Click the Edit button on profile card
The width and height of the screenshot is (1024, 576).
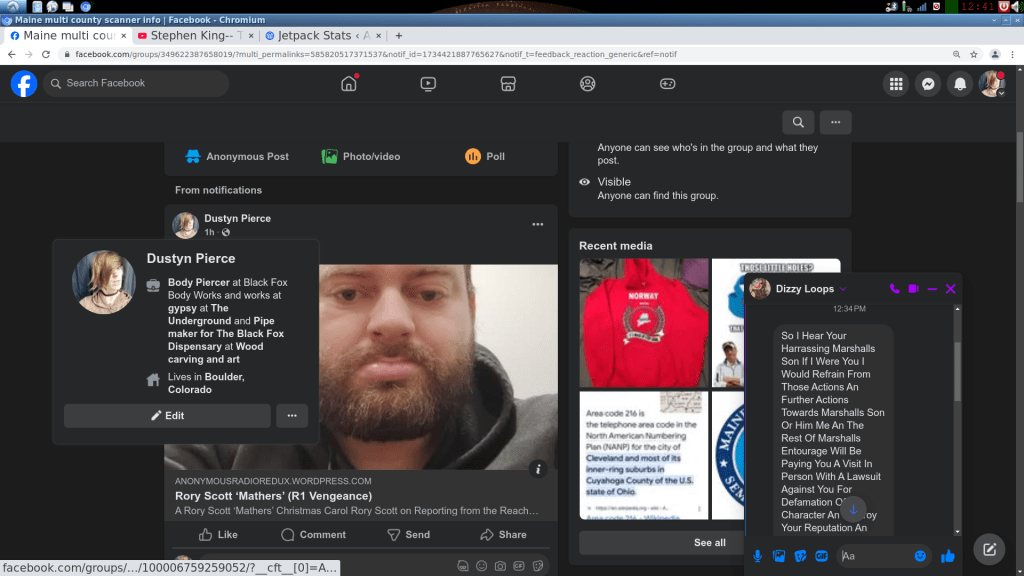(167, 416)
